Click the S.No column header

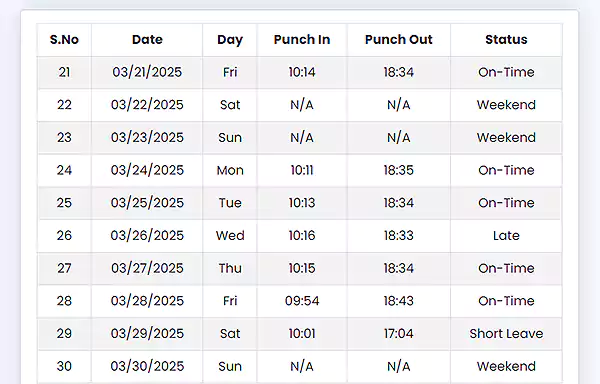point(64,40)
